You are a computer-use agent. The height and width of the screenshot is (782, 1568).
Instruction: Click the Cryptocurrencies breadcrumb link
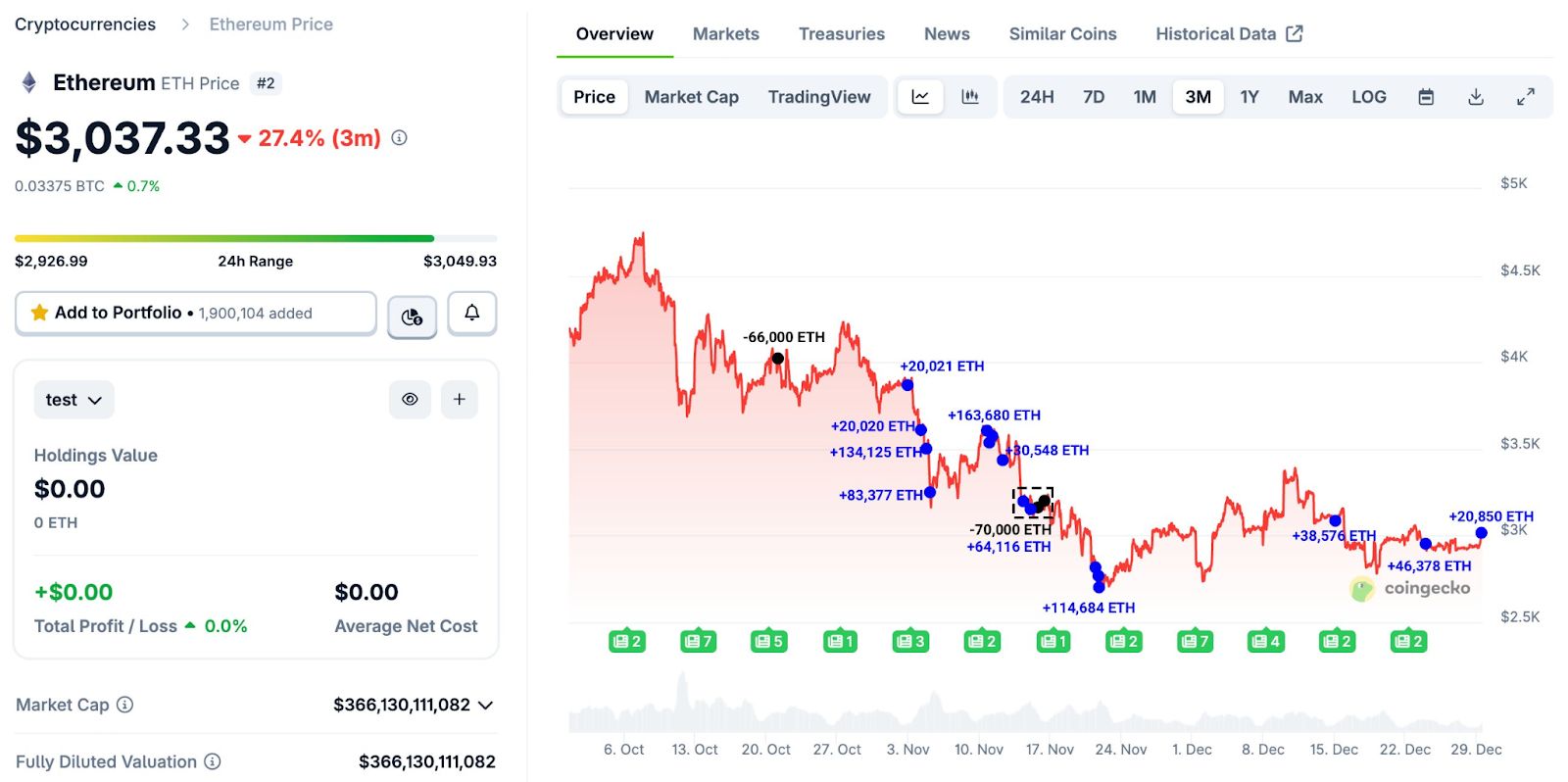point(84,24)
